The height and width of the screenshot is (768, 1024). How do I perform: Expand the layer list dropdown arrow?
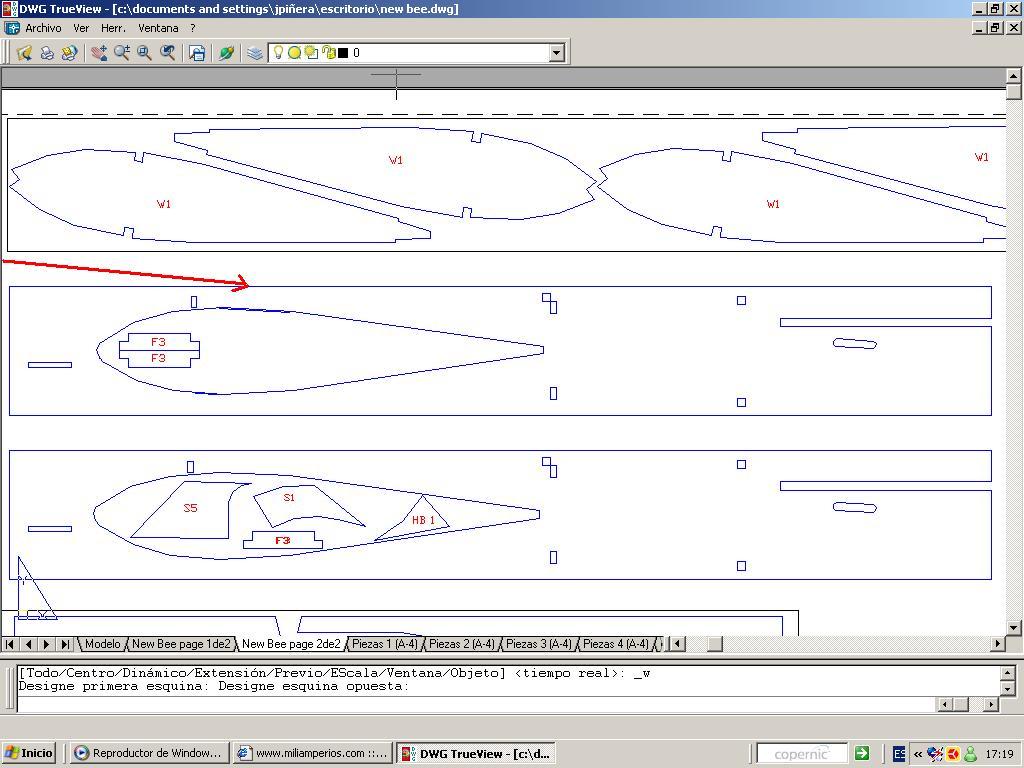[557, 53]
